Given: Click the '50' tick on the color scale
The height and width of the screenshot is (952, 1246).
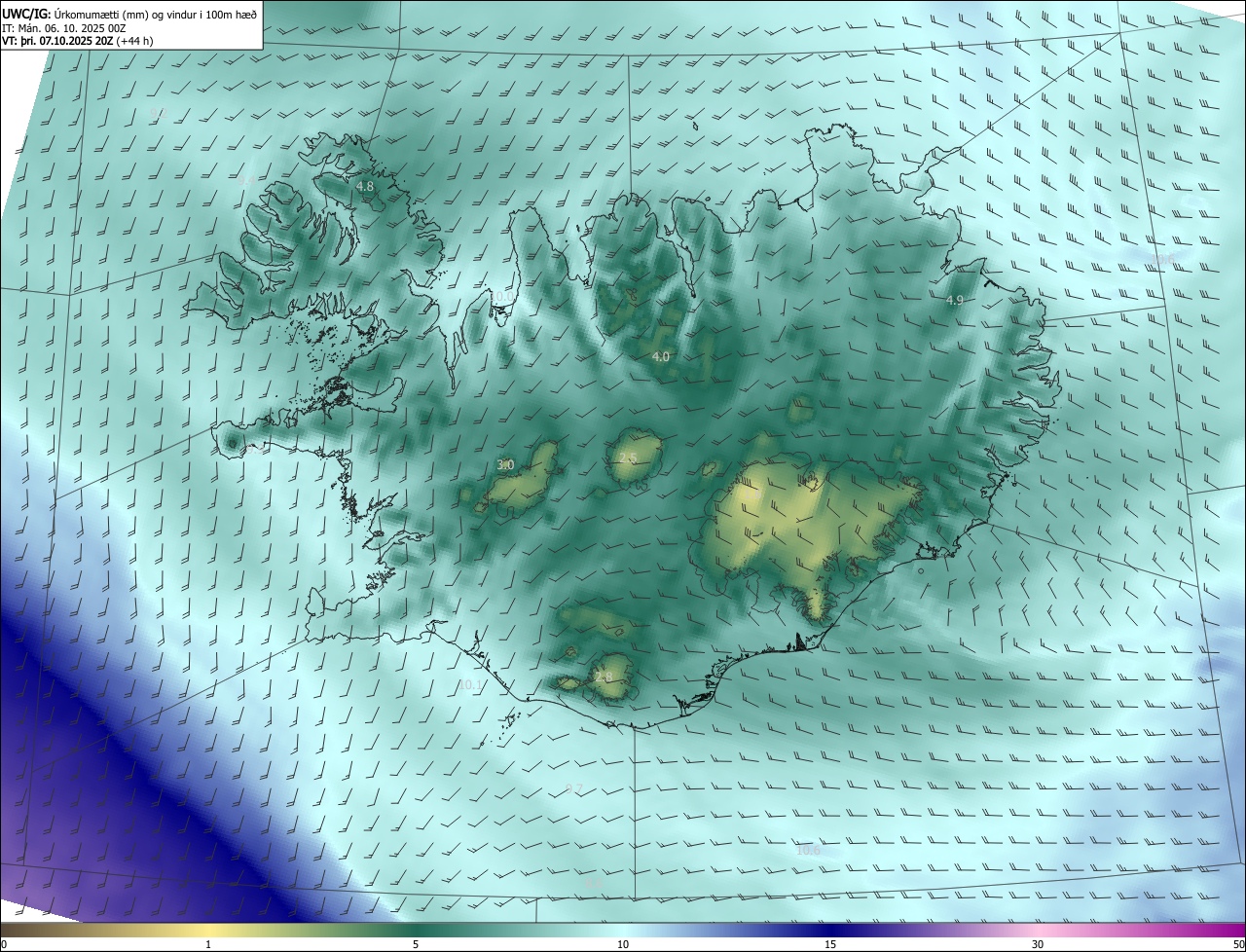Looking at the screenshot, I should (x=1238, y=944).
